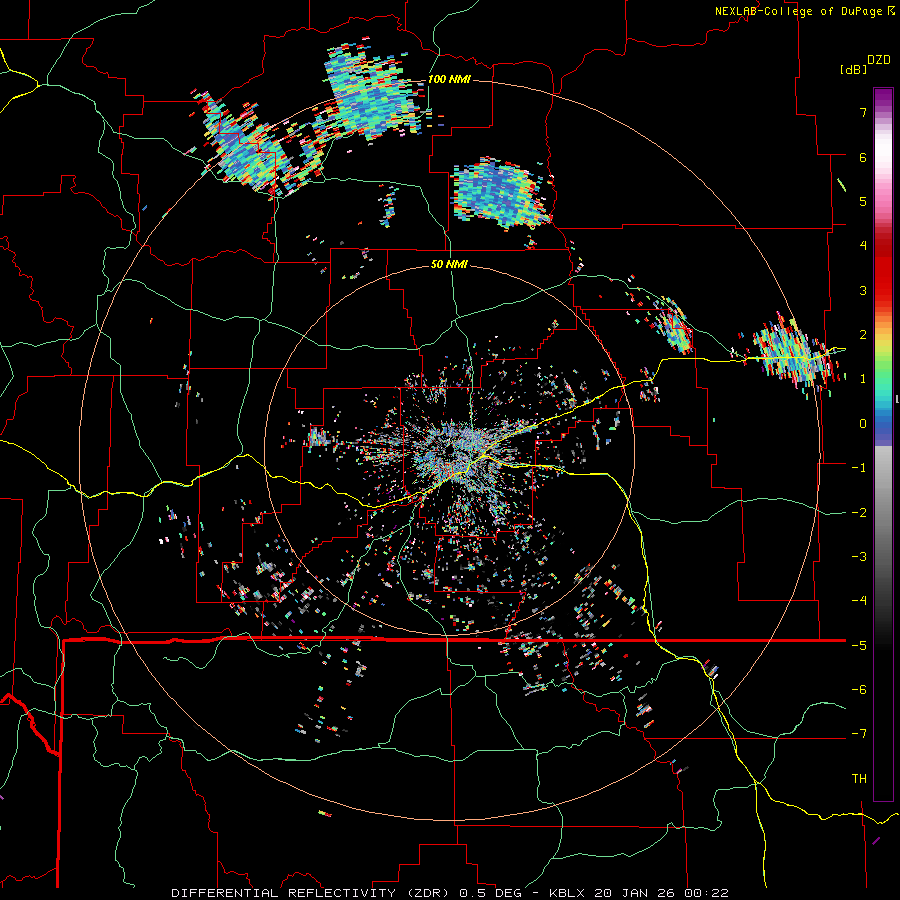Viewport: 900px width, 900px height.
Task: Click the -5 dB tick on color scale
Action: tap(859, 646)
